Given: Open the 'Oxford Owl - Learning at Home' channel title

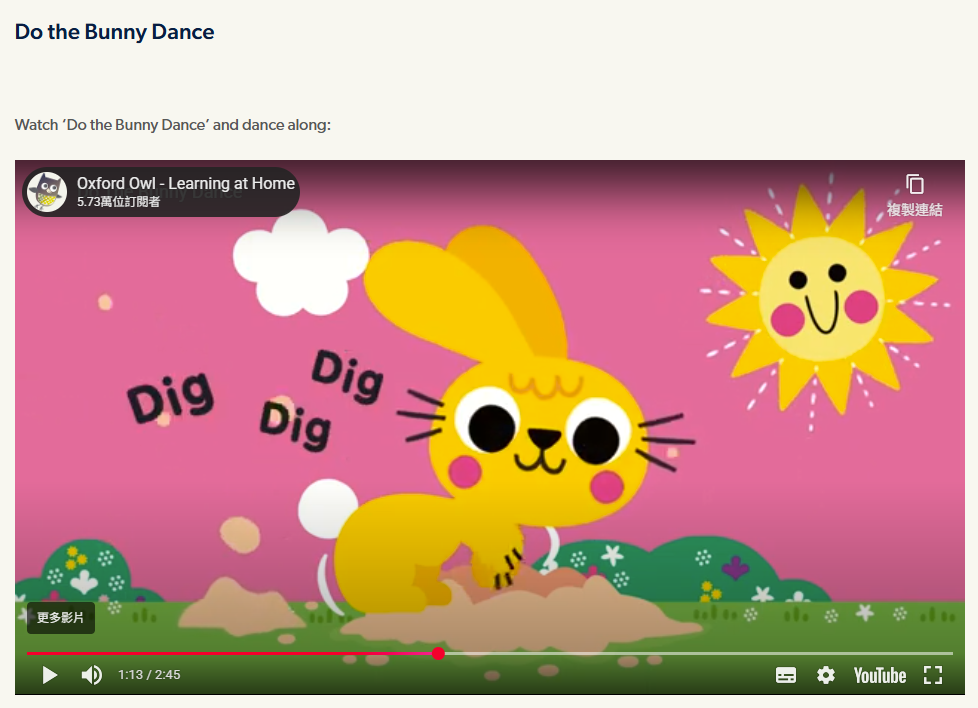Looking at the screenshot, I should click(185, 183).
